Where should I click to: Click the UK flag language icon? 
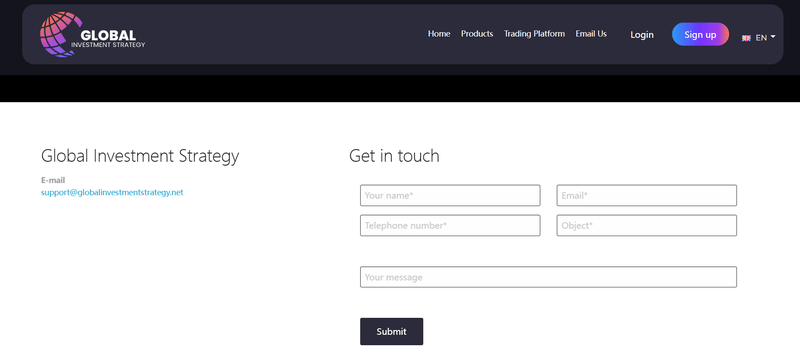point(746,38)
